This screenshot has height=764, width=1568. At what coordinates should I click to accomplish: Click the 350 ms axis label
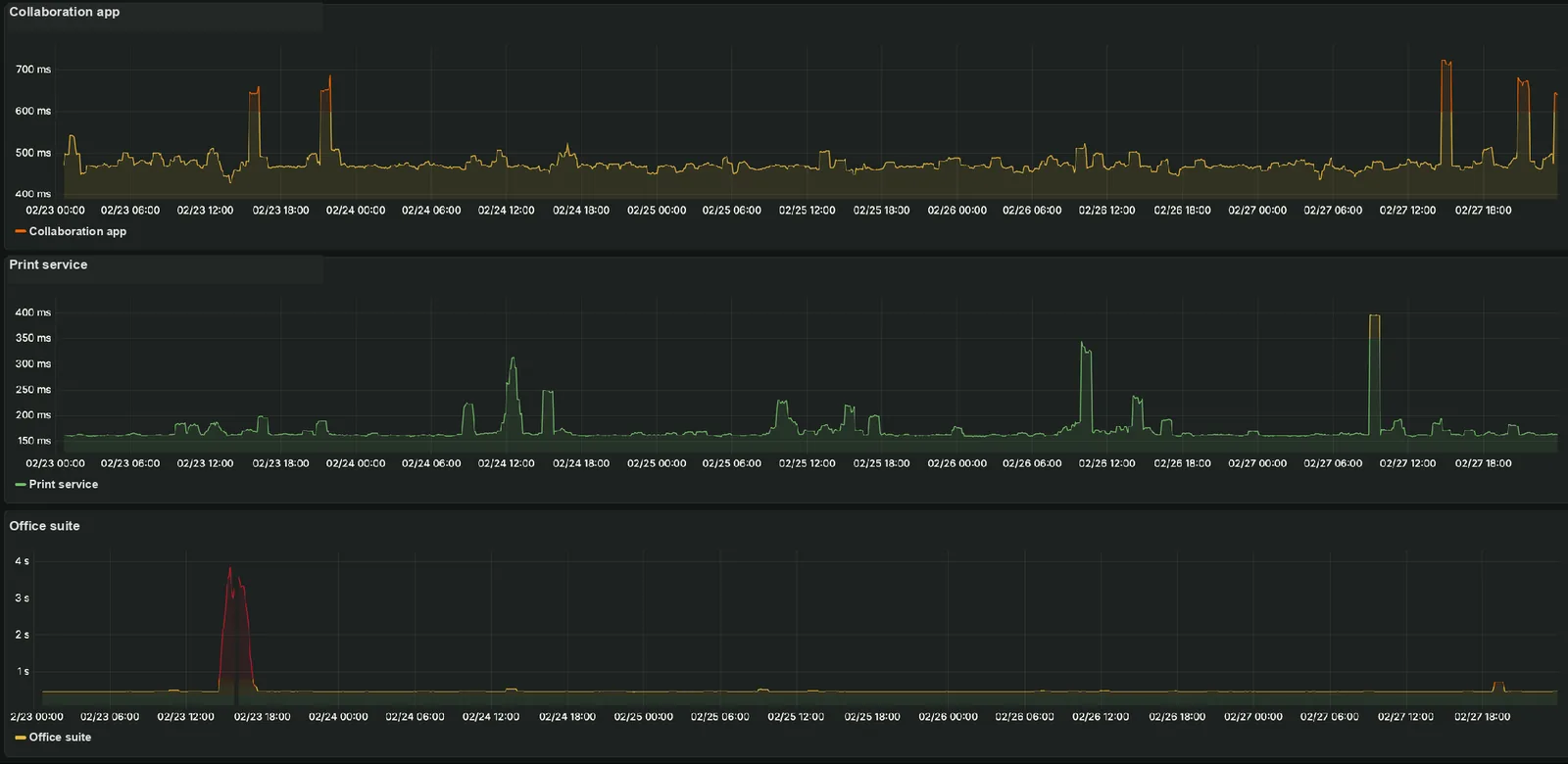[x=33, y=338]
